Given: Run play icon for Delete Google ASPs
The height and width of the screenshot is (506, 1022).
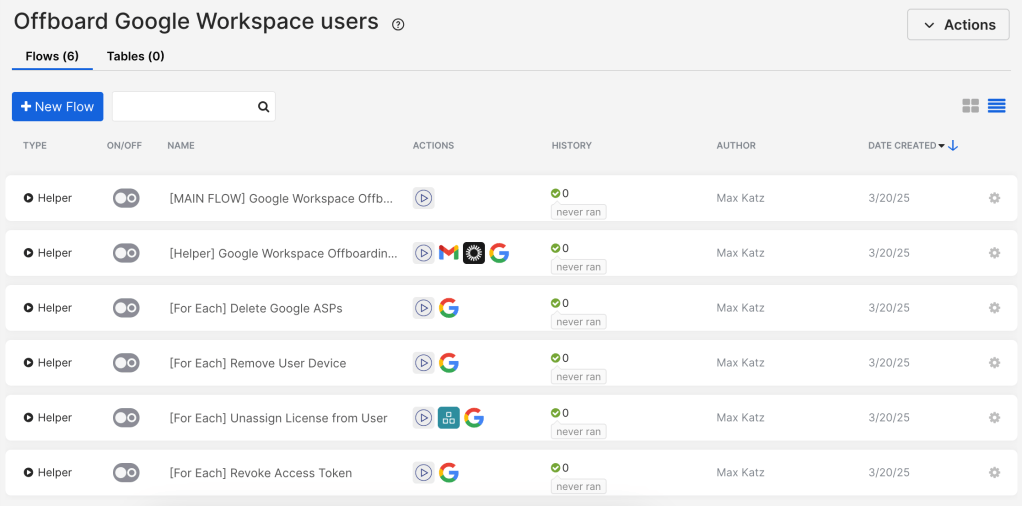Looking at the screenshot, I should 424,308.
